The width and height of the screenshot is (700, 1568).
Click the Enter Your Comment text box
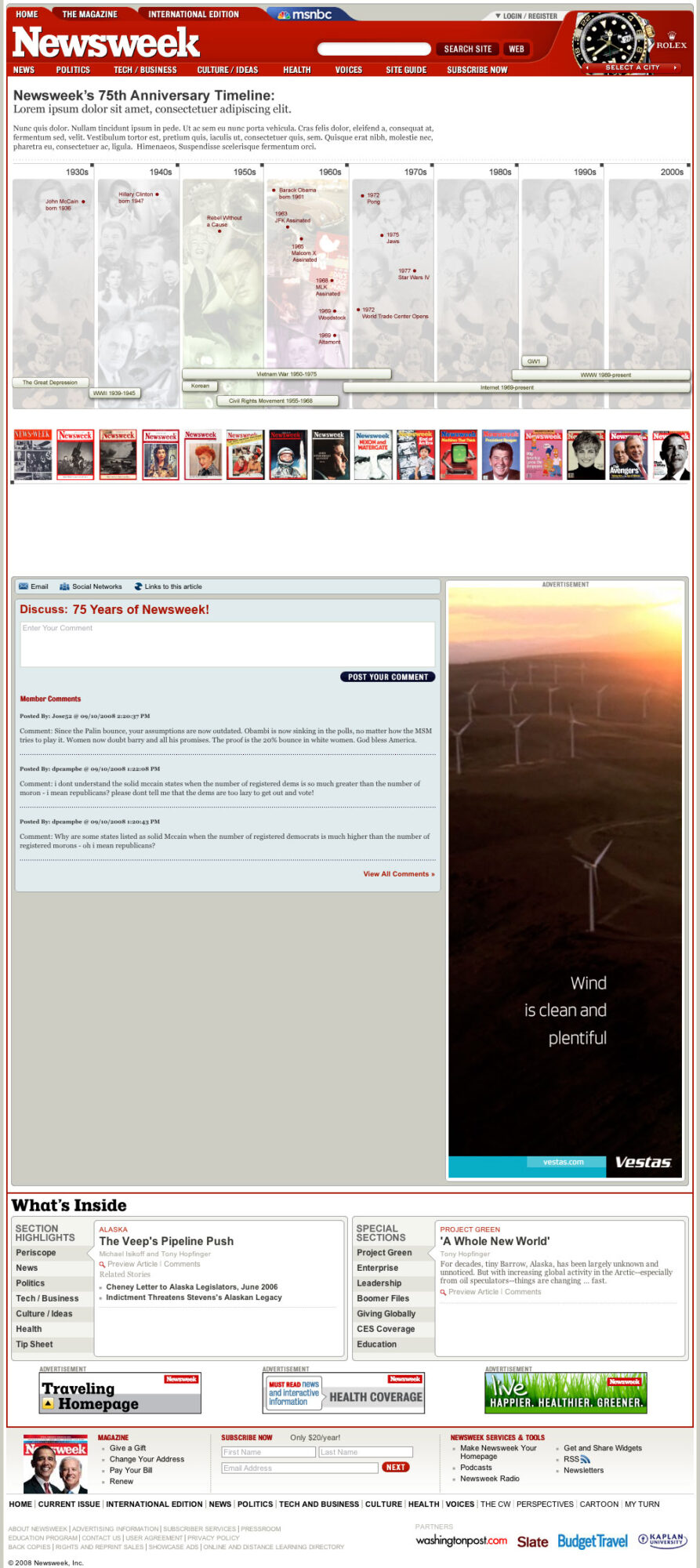[x=227, y=644]
